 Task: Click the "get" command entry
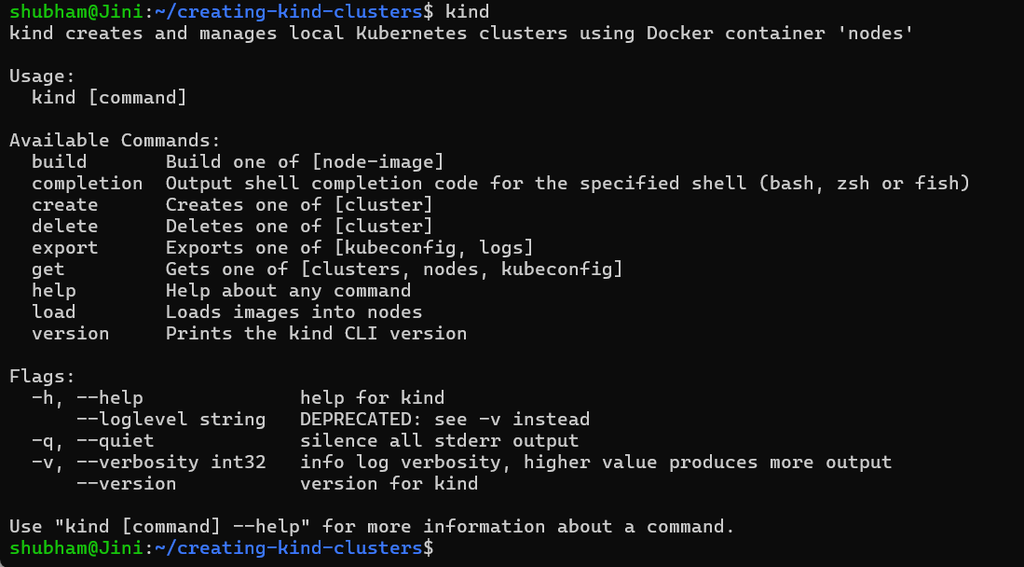point(48,269)
